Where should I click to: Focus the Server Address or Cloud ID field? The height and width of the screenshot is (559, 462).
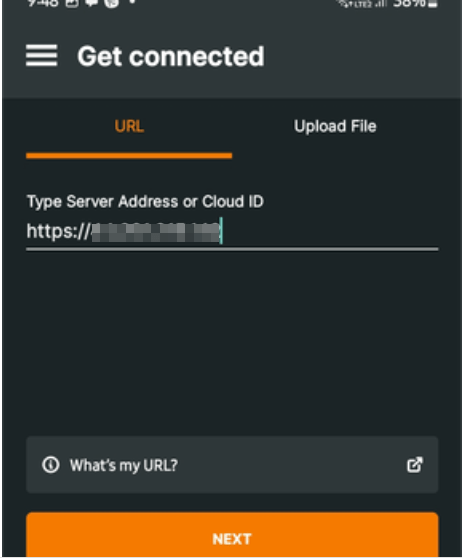pyautogui.click(x=232, y=232)
